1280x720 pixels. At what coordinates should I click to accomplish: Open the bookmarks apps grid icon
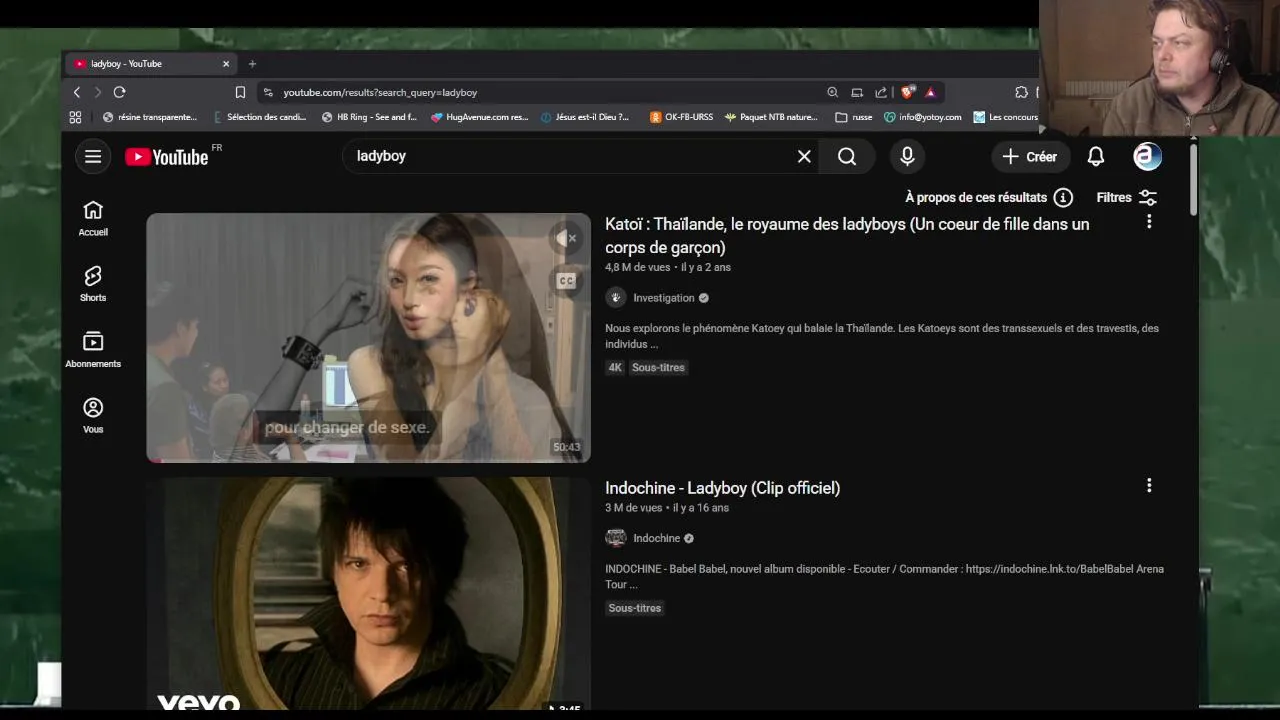[x=75, y=117]
